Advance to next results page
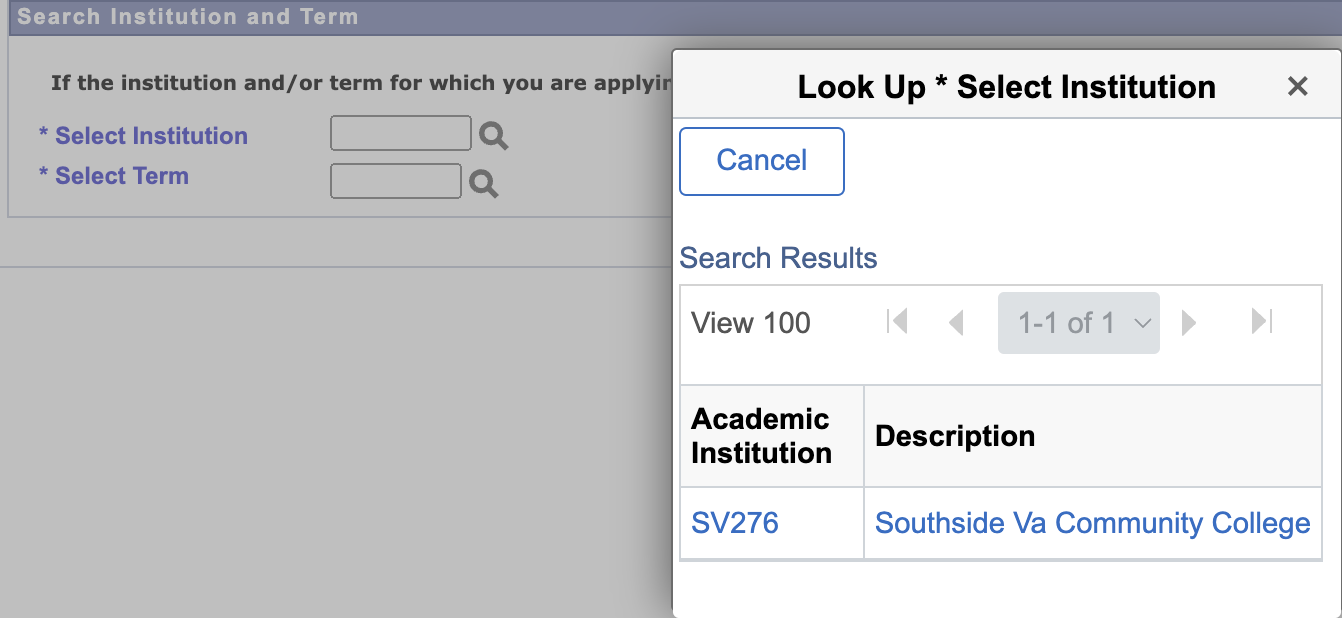This screenshot has height=618, width=1342. point(1189,322)
